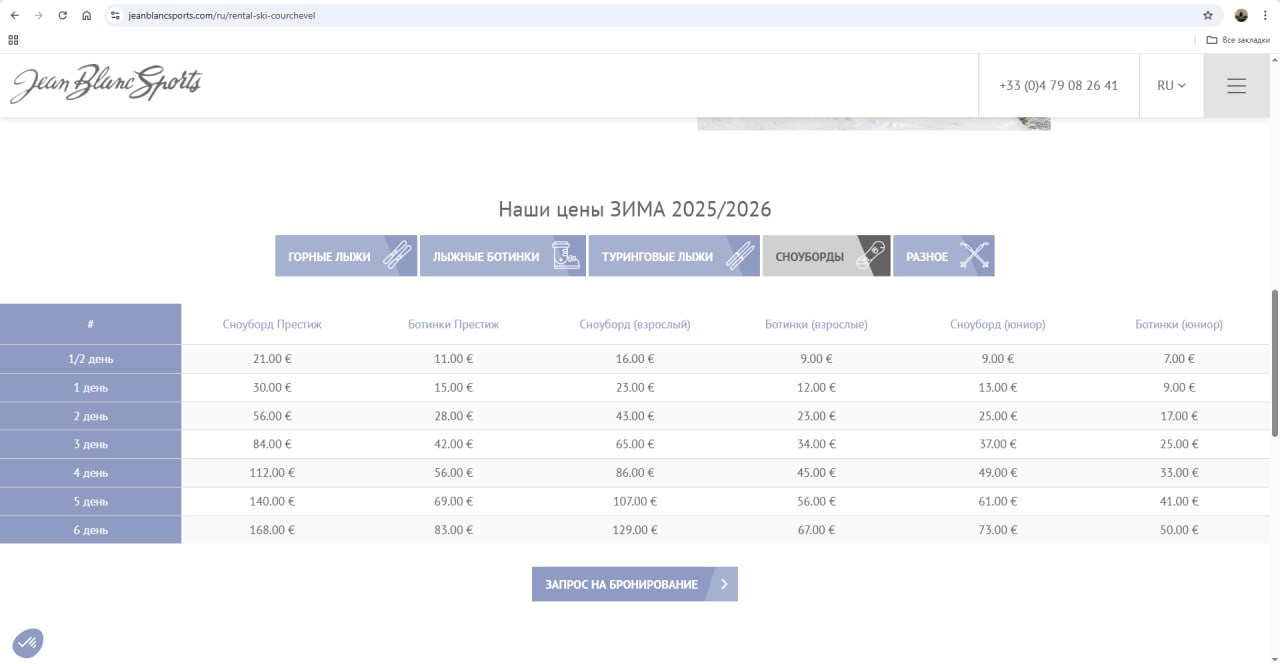Call the phone number +33 (0)4 79 08 26 41
The width and height of the screenshot is (1280, 664).
[x=1058, y=86]
